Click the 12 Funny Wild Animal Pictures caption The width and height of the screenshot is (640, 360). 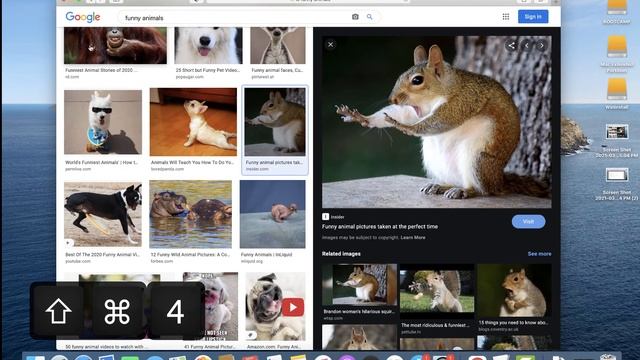(190, 254)
